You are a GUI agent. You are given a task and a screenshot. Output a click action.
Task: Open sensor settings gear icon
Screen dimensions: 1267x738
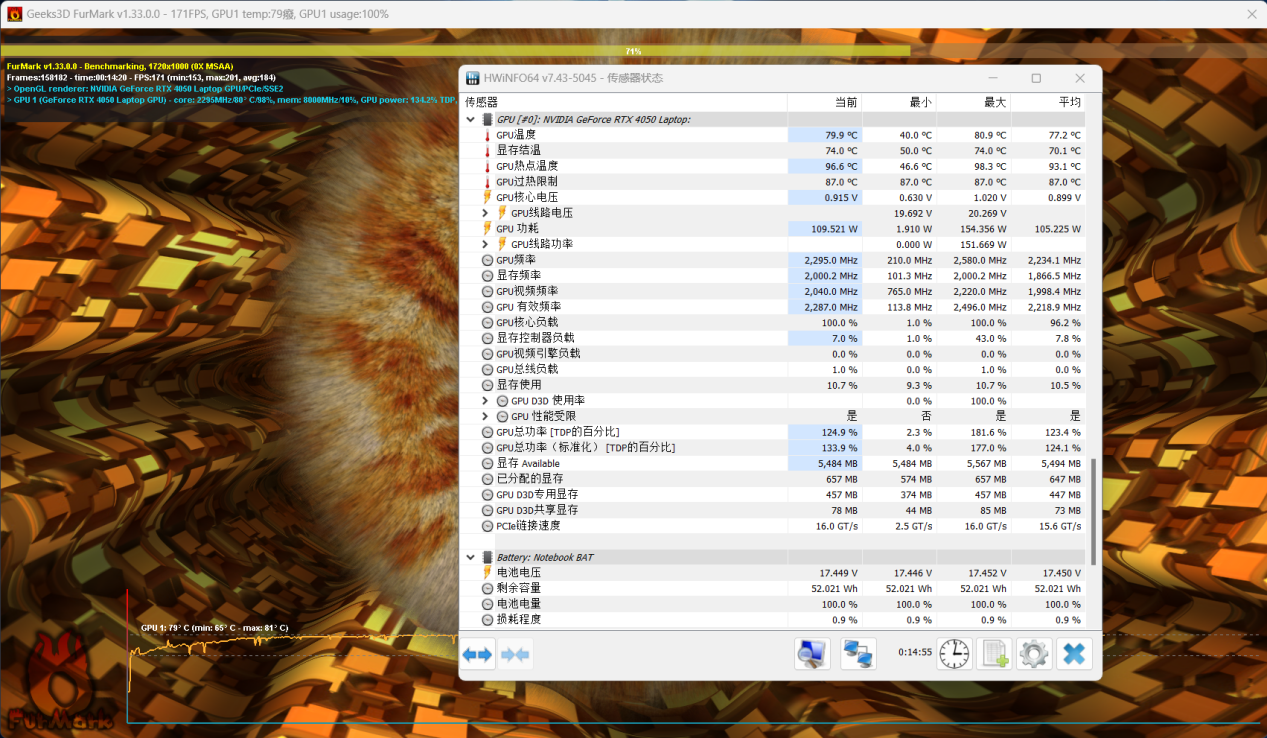[1034, 654]
